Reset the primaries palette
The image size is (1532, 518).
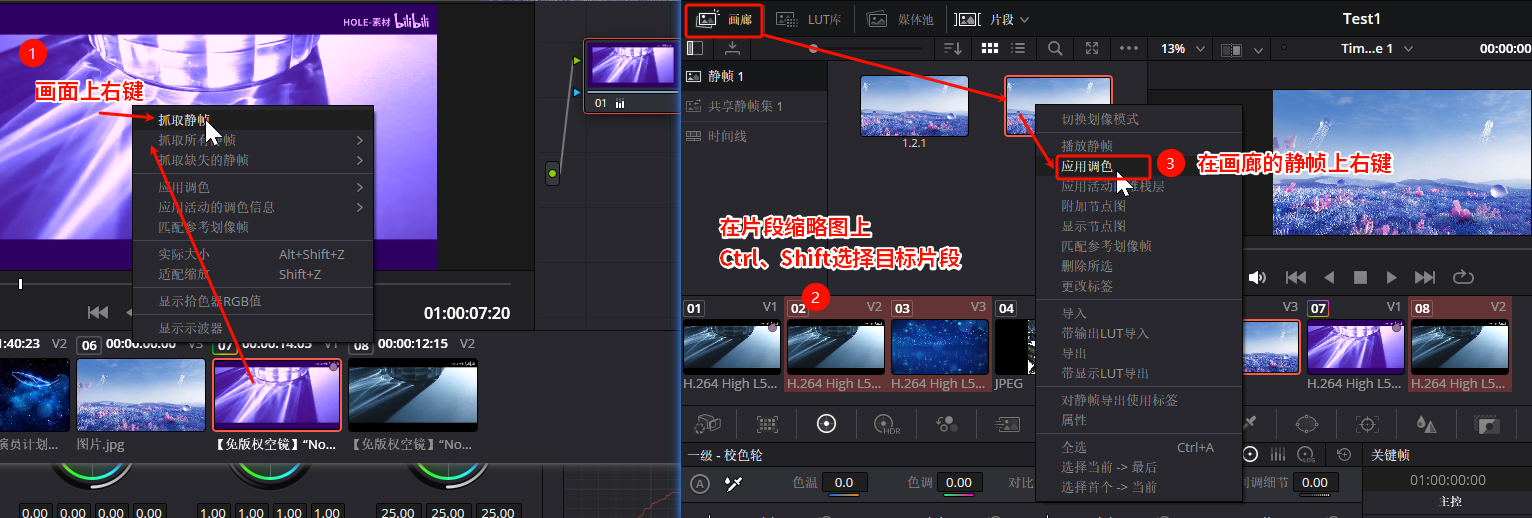pos(1344,454)
